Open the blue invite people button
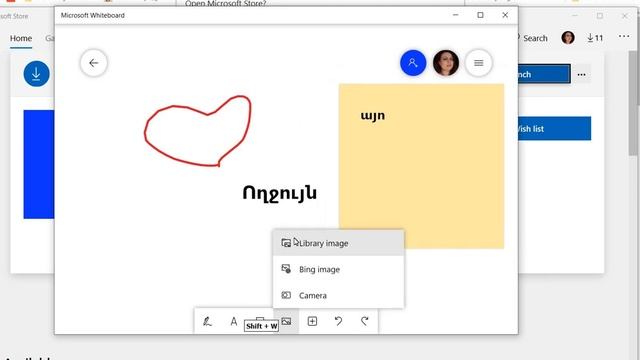The image size is (640, 360). (413, 63)
